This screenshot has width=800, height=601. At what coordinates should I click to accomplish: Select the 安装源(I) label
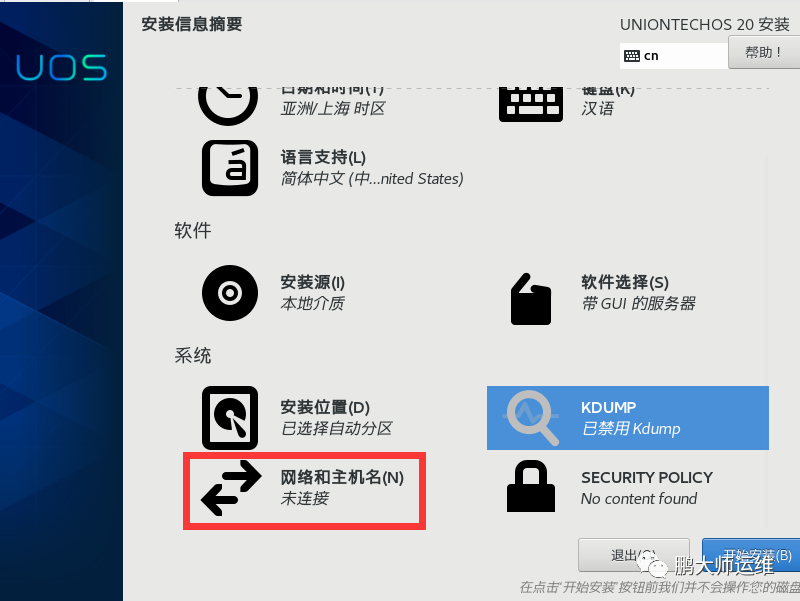click(x=313, y=282)
